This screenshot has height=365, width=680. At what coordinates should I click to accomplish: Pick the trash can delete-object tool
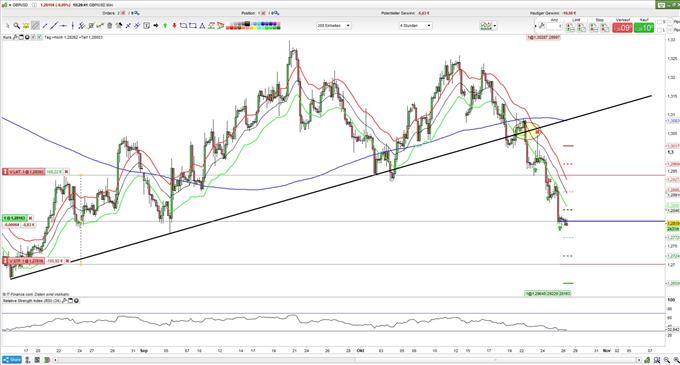[x=109, y=26]
